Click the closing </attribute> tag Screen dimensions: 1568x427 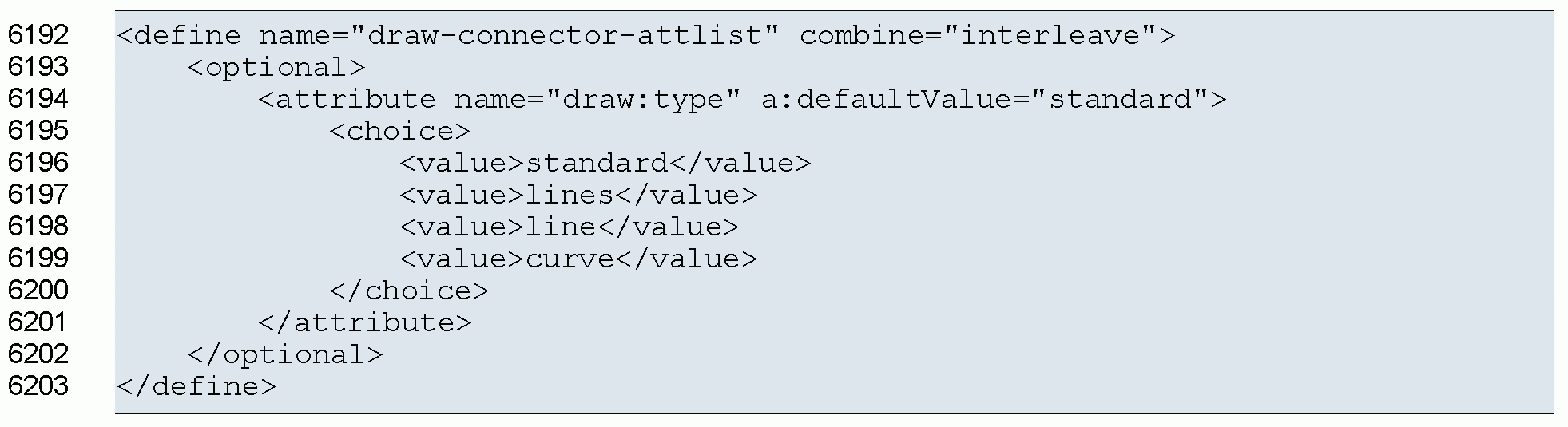(x=365, y=322)
